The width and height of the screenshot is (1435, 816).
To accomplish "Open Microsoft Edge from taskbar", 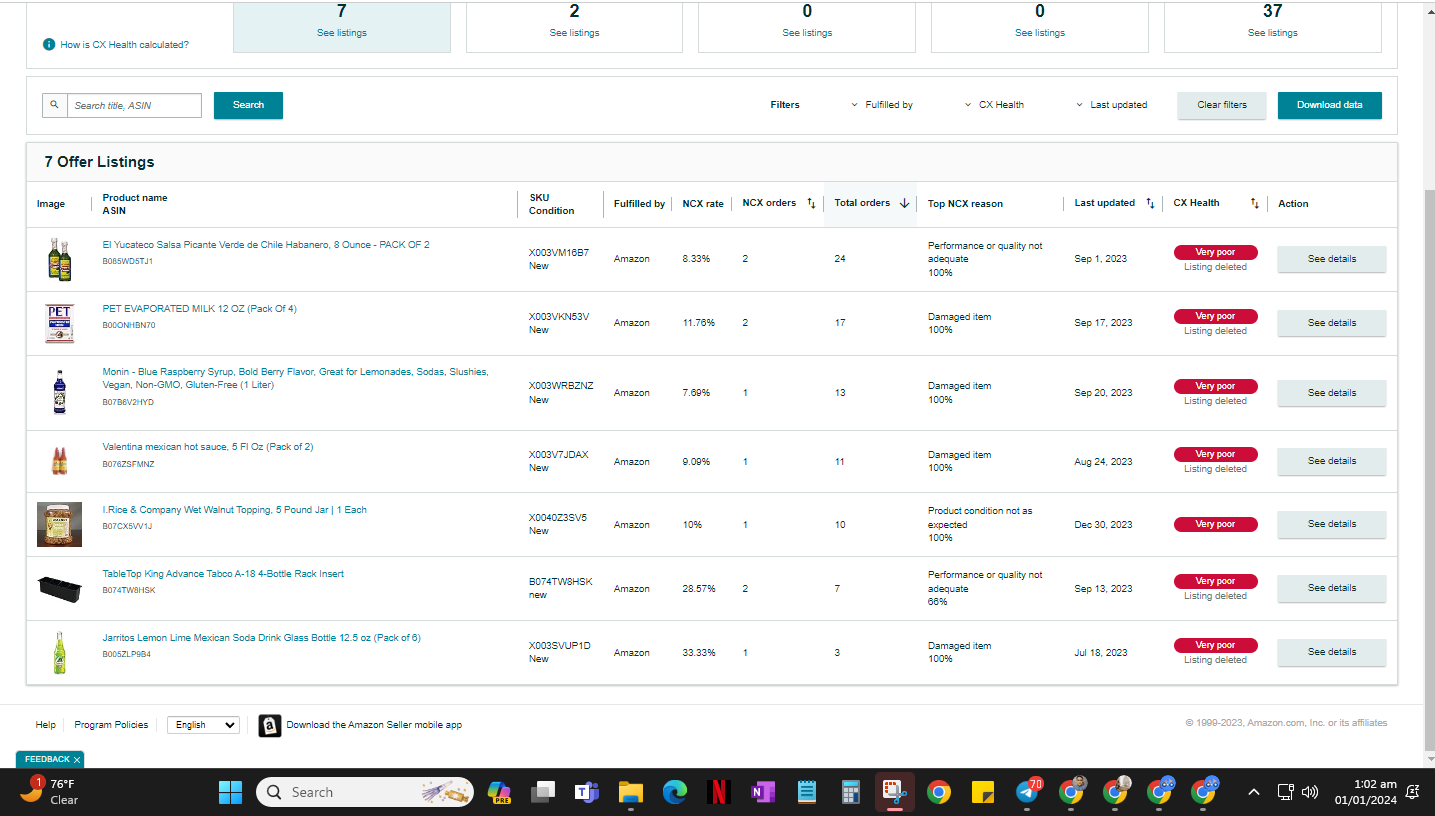I will [x=675, y=792].
